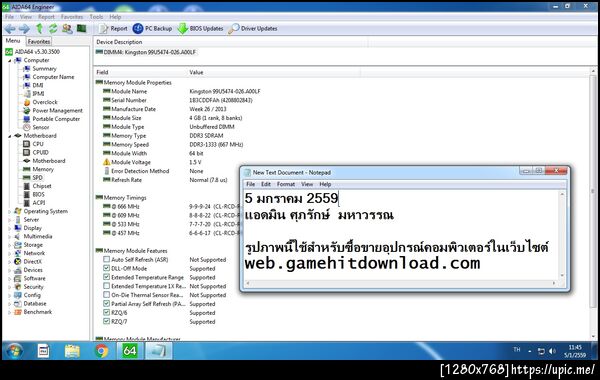
Task: Toggle Extended Temperature Range checkbox
Action: (x=107, y=277)
